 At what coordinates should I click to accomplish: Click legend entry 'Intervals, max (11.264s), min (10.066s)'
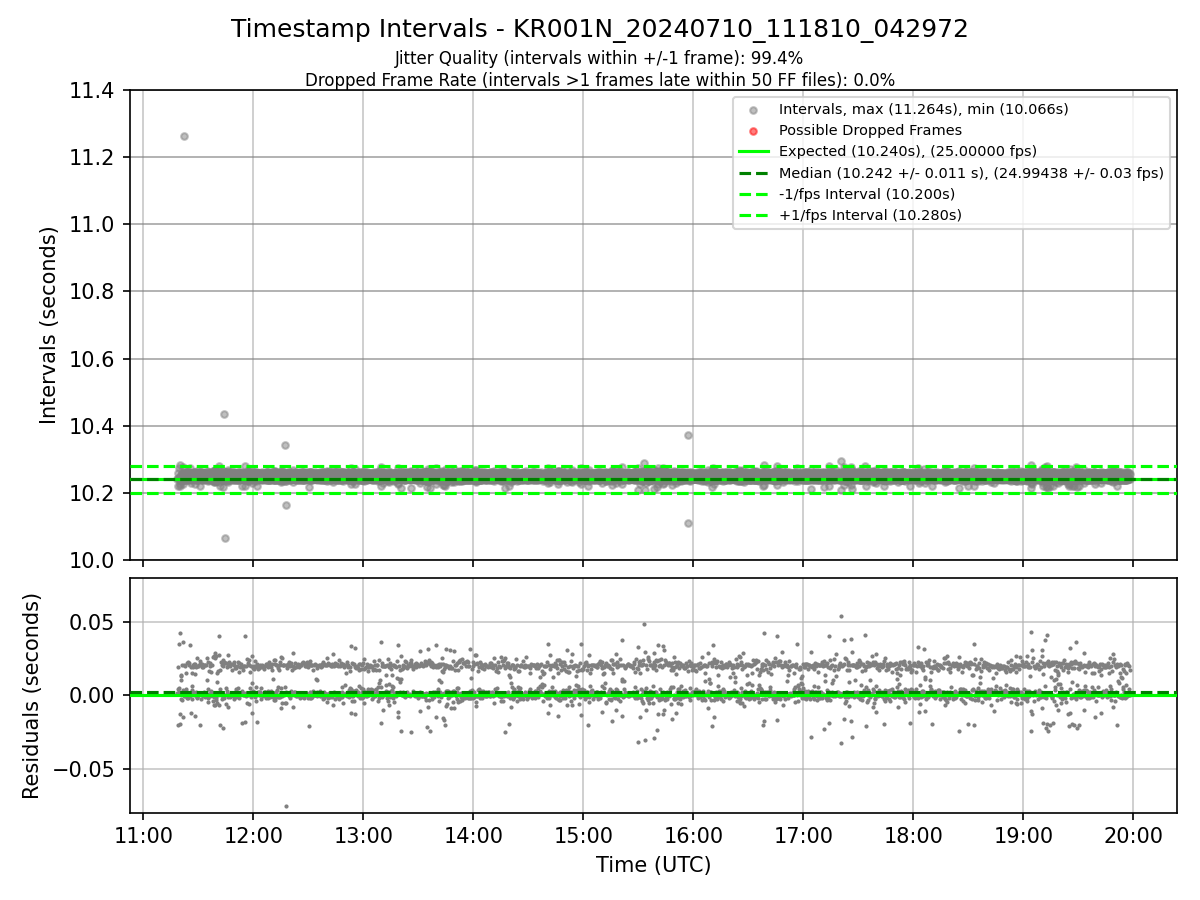coord(924,109)
